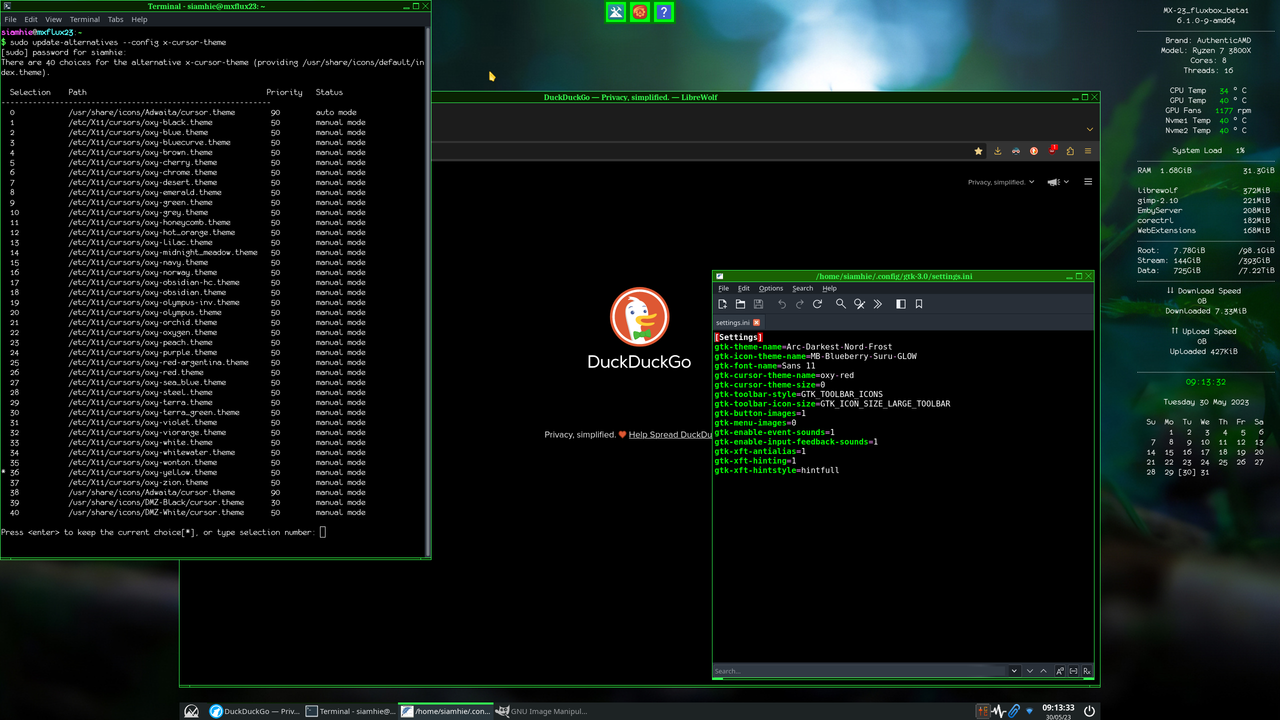The height and width of the screenshot is (720, 1280).
Task: Expand the 'Privacy, simplified.' dropdown
Action: (x=1001, y=182)
